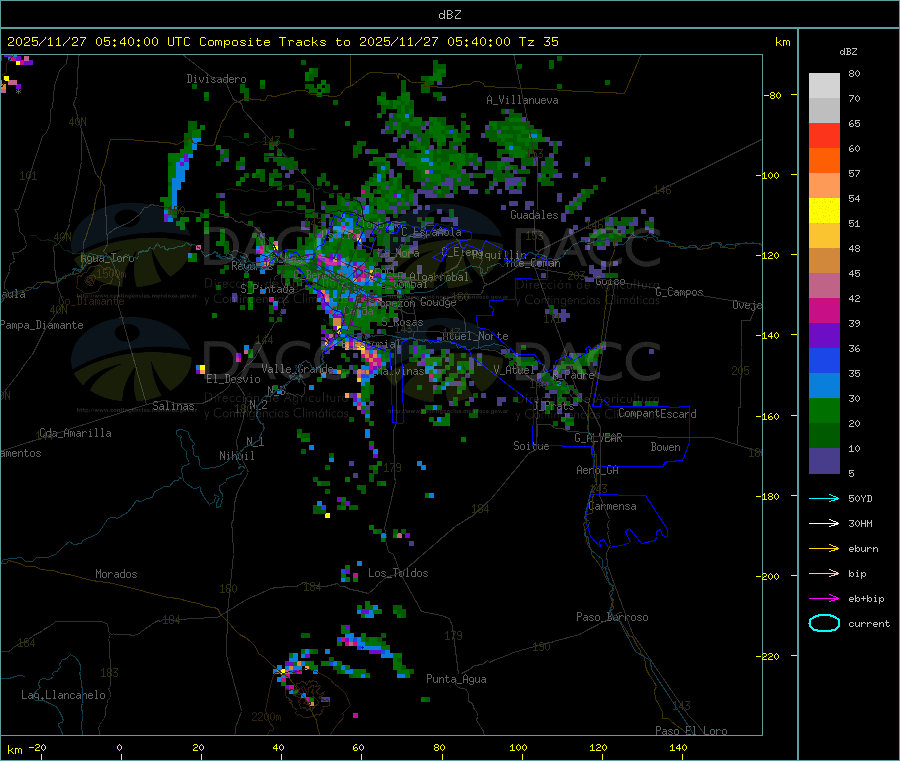
Task: Click the '100' tick on bottom axis
Action: click(518, 747)
